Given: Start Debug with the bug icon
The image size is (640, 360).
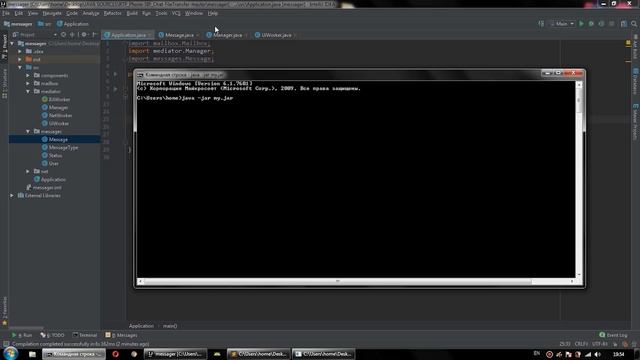Looking at the screenshot, I should click(x=591, y=24).
